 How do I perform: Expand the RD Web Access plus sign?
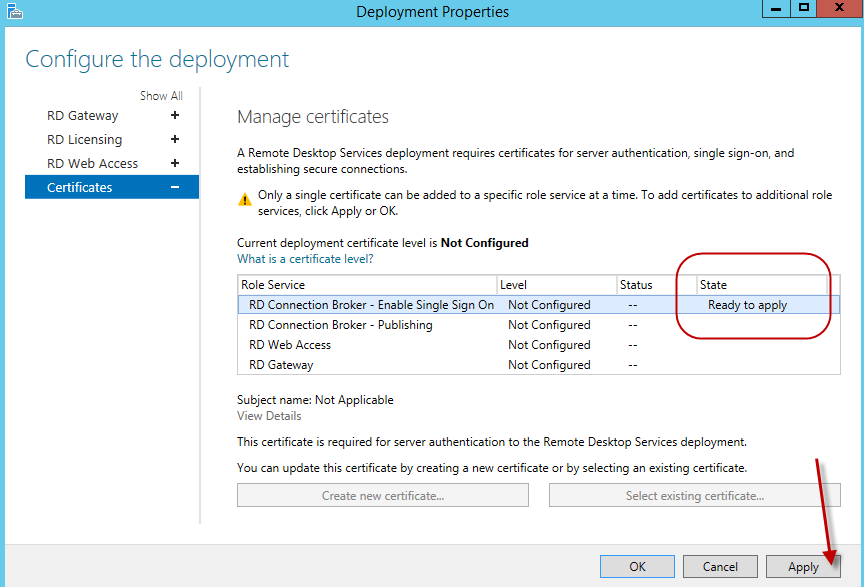tap(175, 164)
